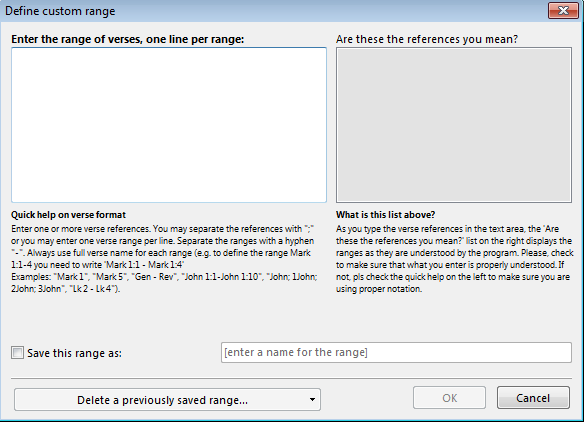This screenshot has height=422, width=584.
Task: Click the 'Quick help on verse format' heading
Action: tap(69, 215)
